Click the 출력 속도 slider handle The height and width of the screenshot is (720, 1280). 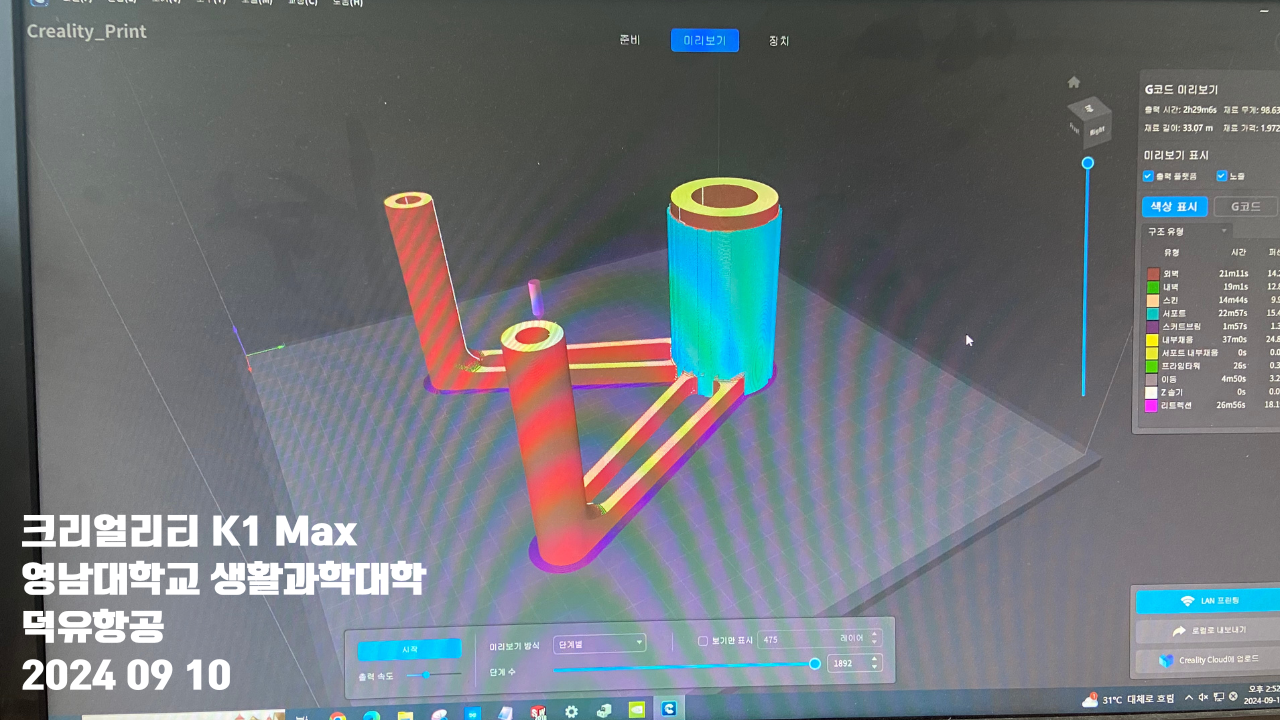point(426,675)
